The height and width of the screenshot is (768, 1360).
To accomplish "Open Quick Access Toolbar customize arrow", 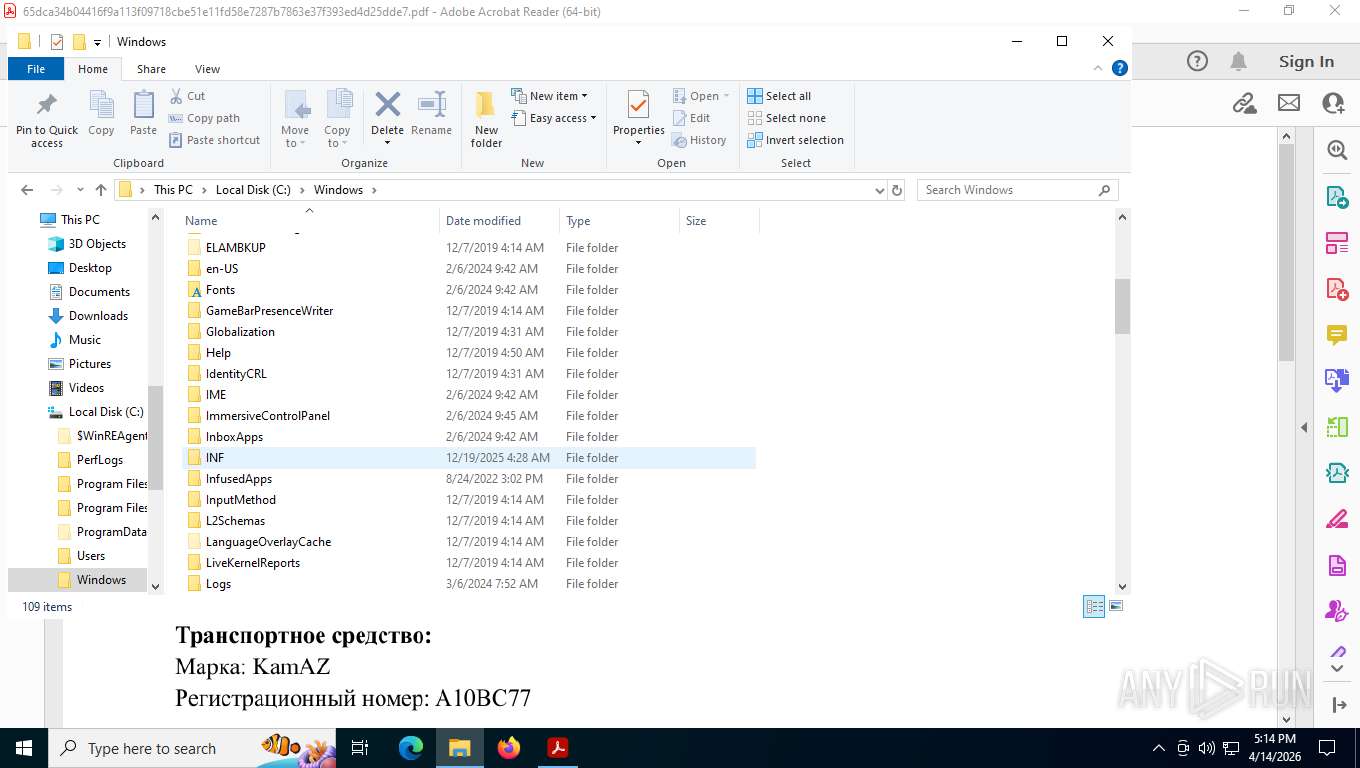I will (97, 42).
